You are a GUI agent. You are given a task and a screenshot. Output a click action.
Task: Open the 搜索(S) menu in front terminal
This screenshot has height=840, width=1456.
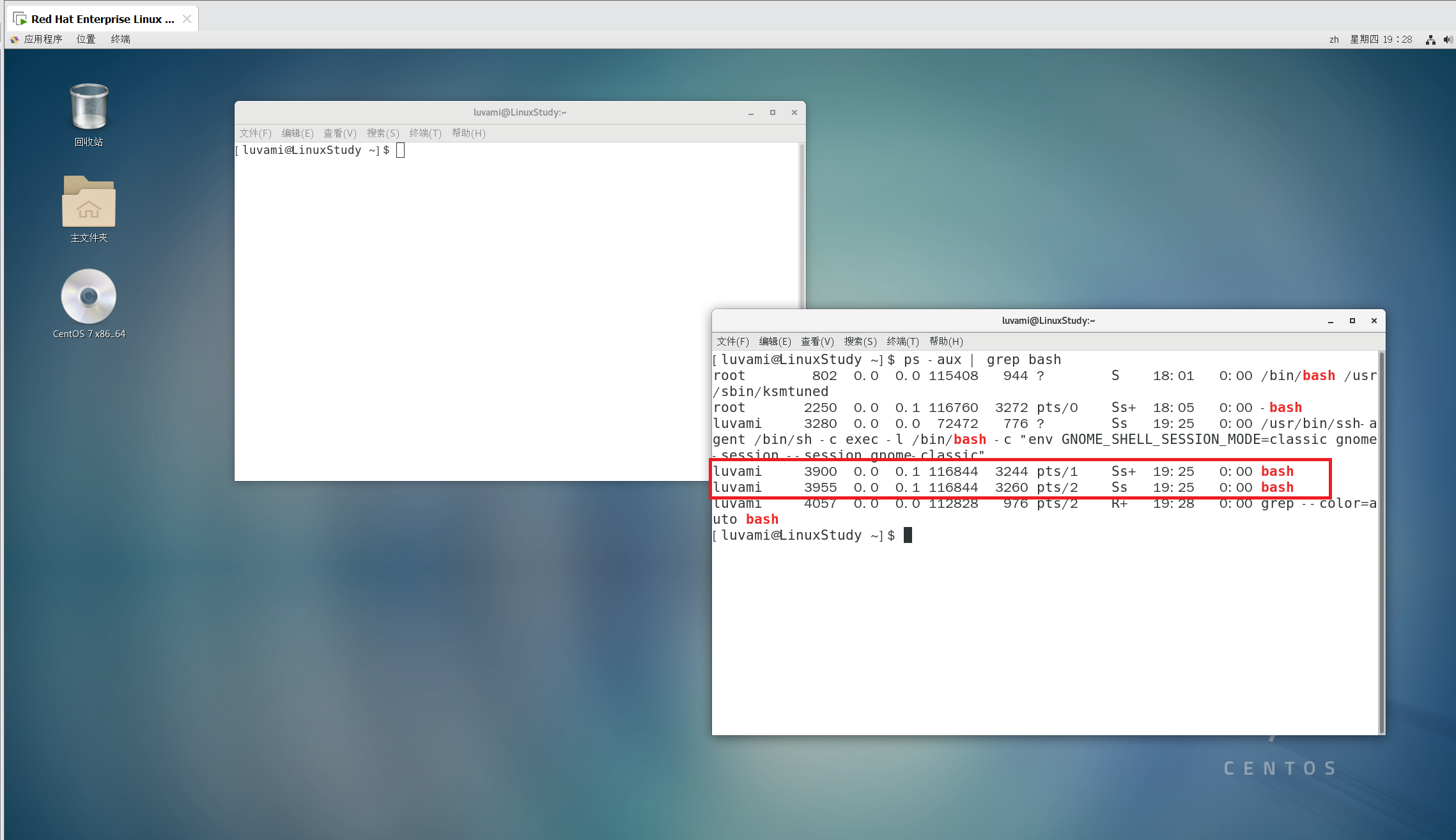click(x=860, y=341)
